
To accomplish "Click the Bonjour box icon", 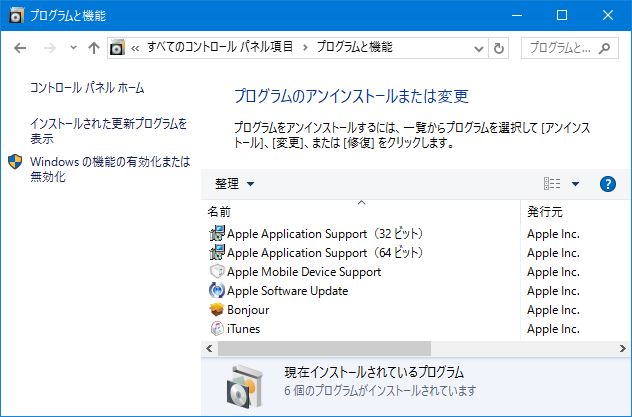I will pyautogui.click(x=217, y=309).
